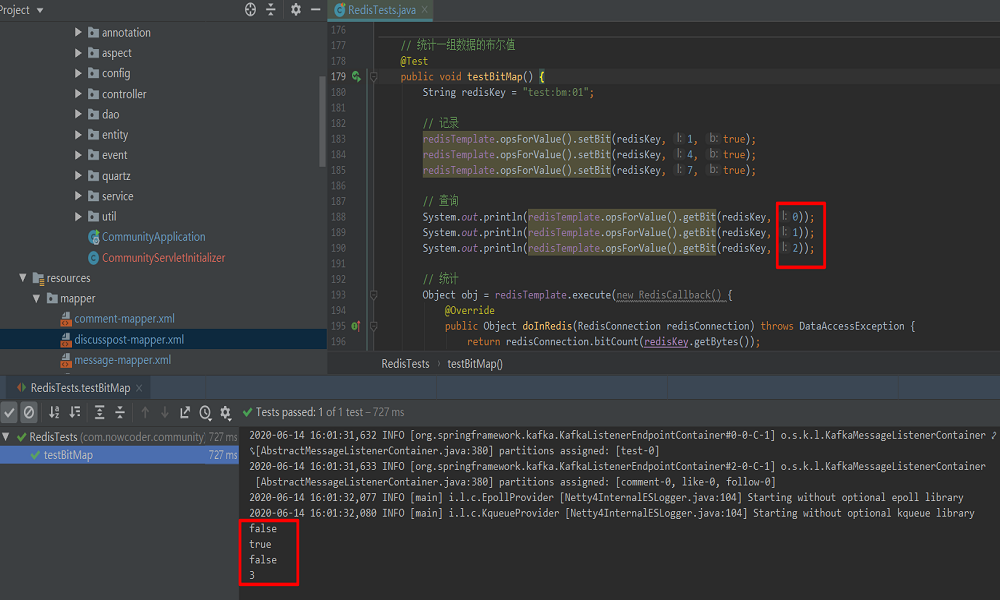Open CommunityServletInitializer class
The height and width of the screenshot is (600, 1000).
tap(163, 258)
